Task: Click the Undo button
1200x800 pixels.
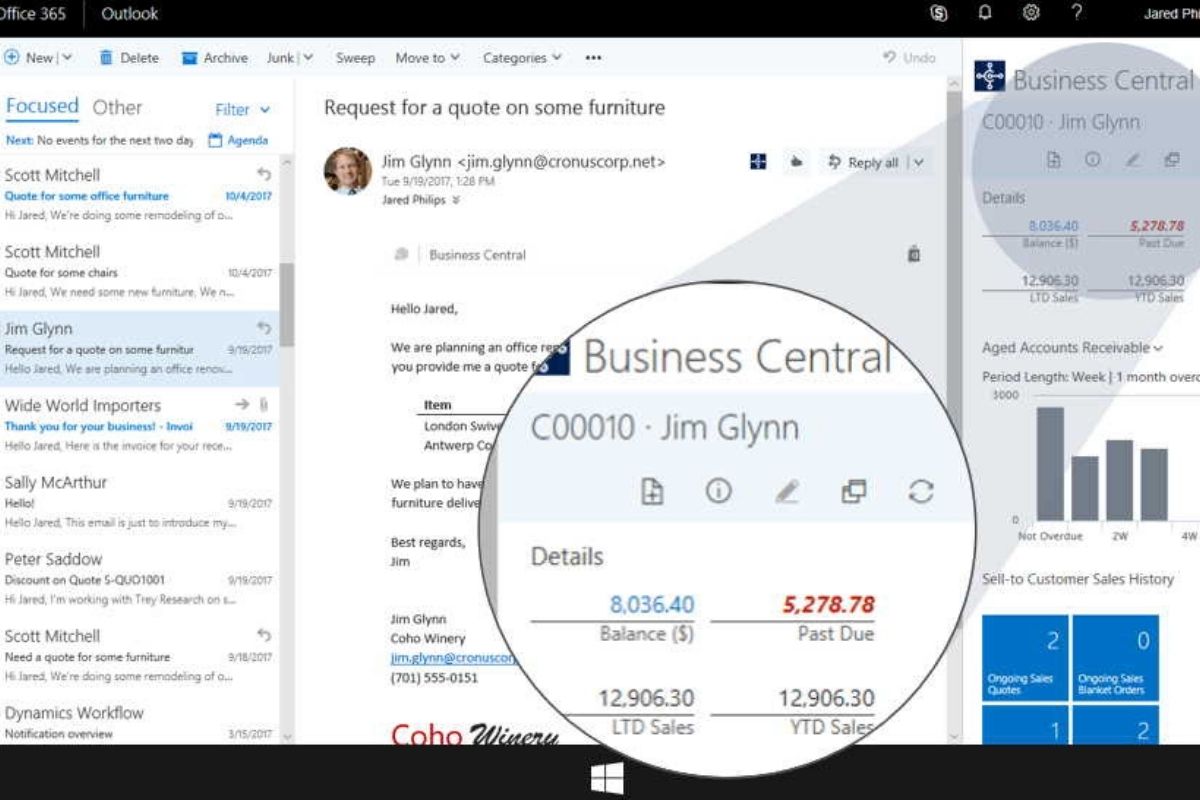Action: click(909, 58)
